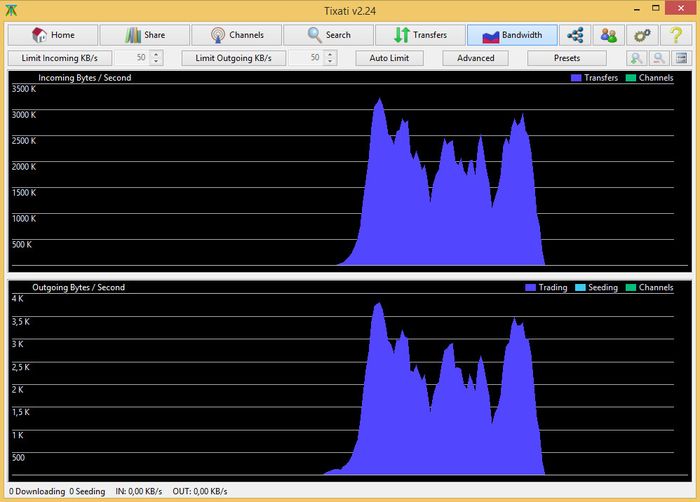Image resolution: width=700 pixels, height=502 pixels.
Task: Open the Search tab
Action: [x=328, y=35]
